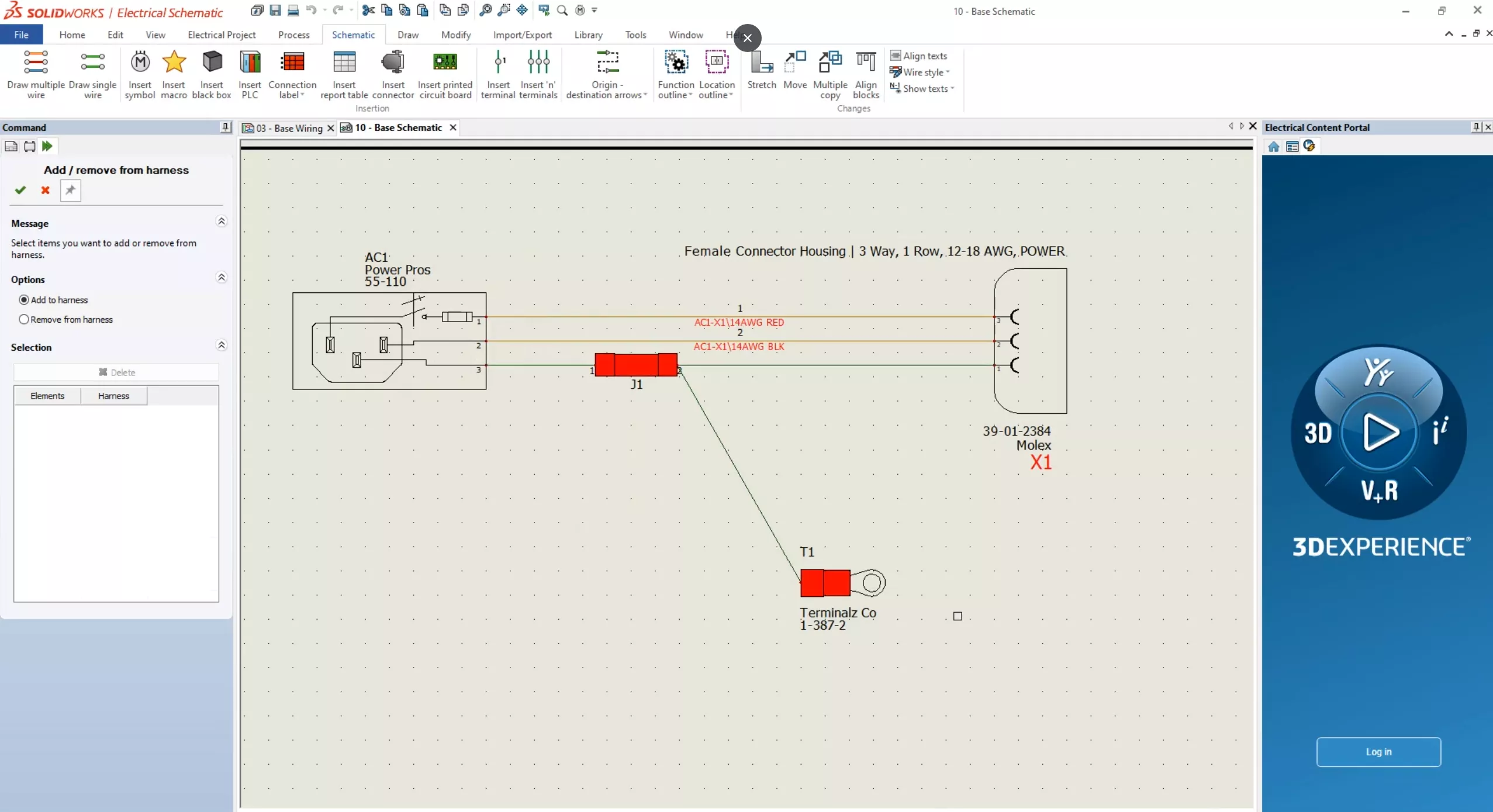This screenshot has width=1493, height=812.
Task: Select the Add to harness radio button
Action: pyautogui.click(x=24, y=299)
